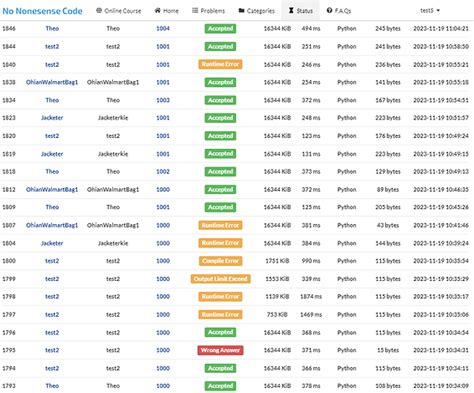Image resolution: width=474 pixels, height=393 pixels.
Task: Open the No Nonesense Code homepage link
Action: click(x=42, y=11)
